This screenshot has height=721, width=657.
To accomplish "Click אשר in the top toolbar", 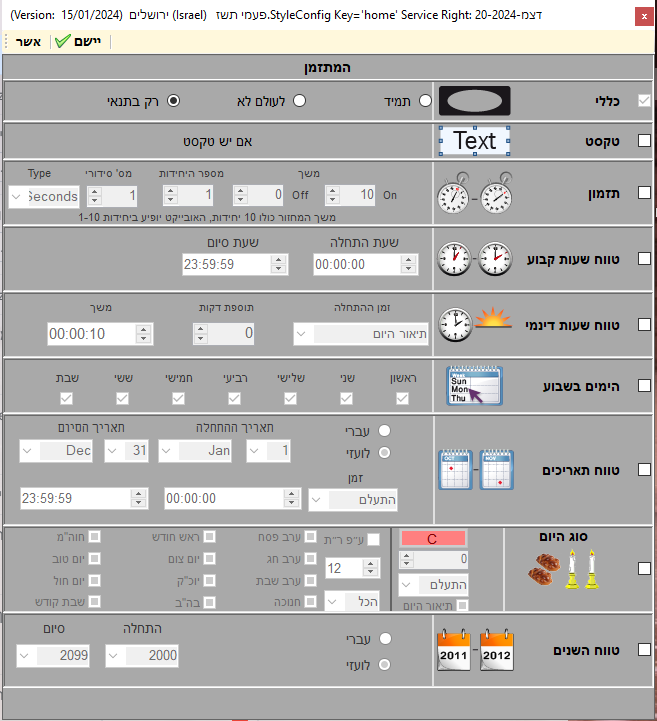I will pos(28,41).
